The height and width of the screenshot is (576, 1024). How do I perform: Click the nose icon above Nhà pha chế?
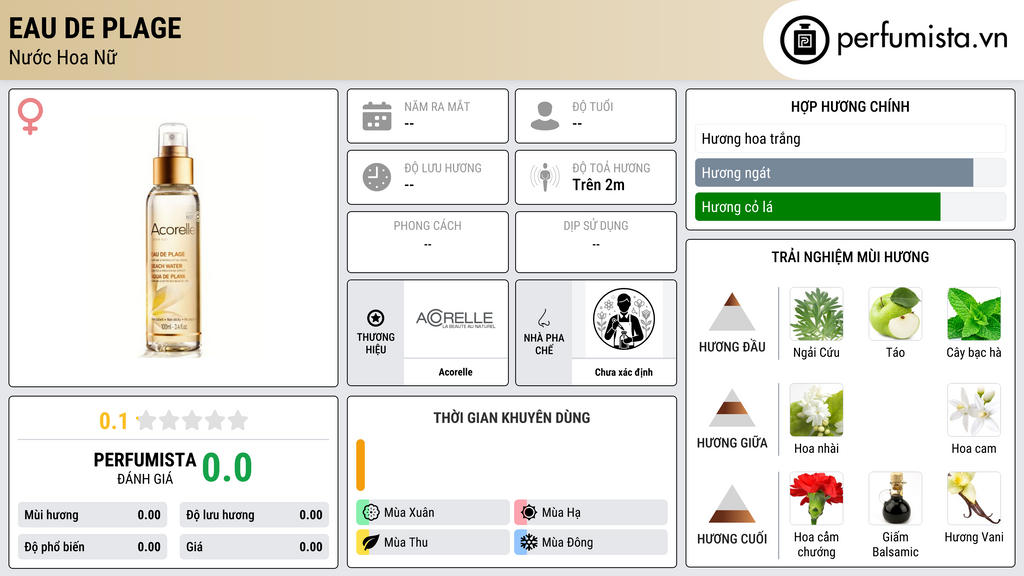pos(543,318)
